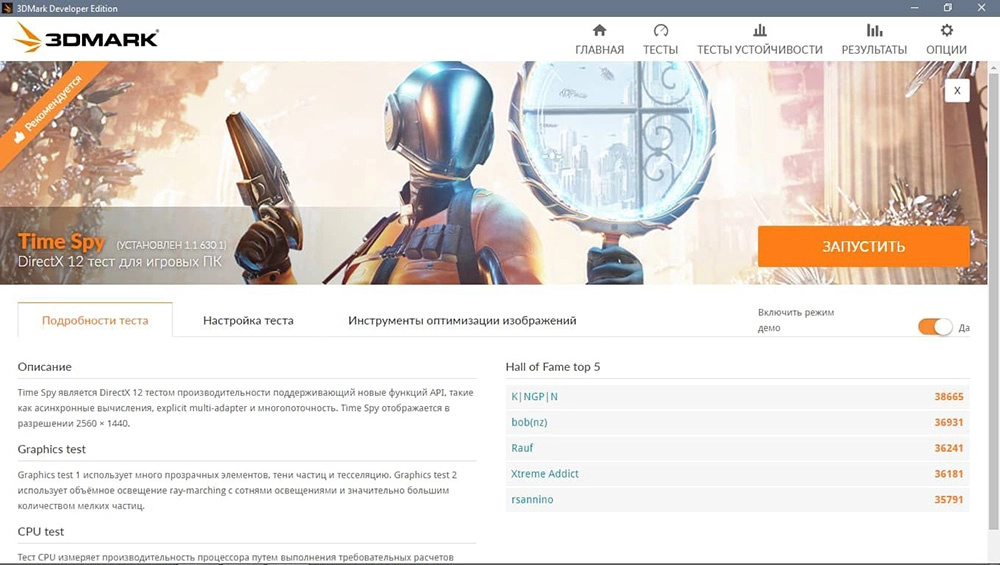Open rsannino leaderboard entry
Image resolution: width=1000 pixels, height=565 pixels.
532,500
